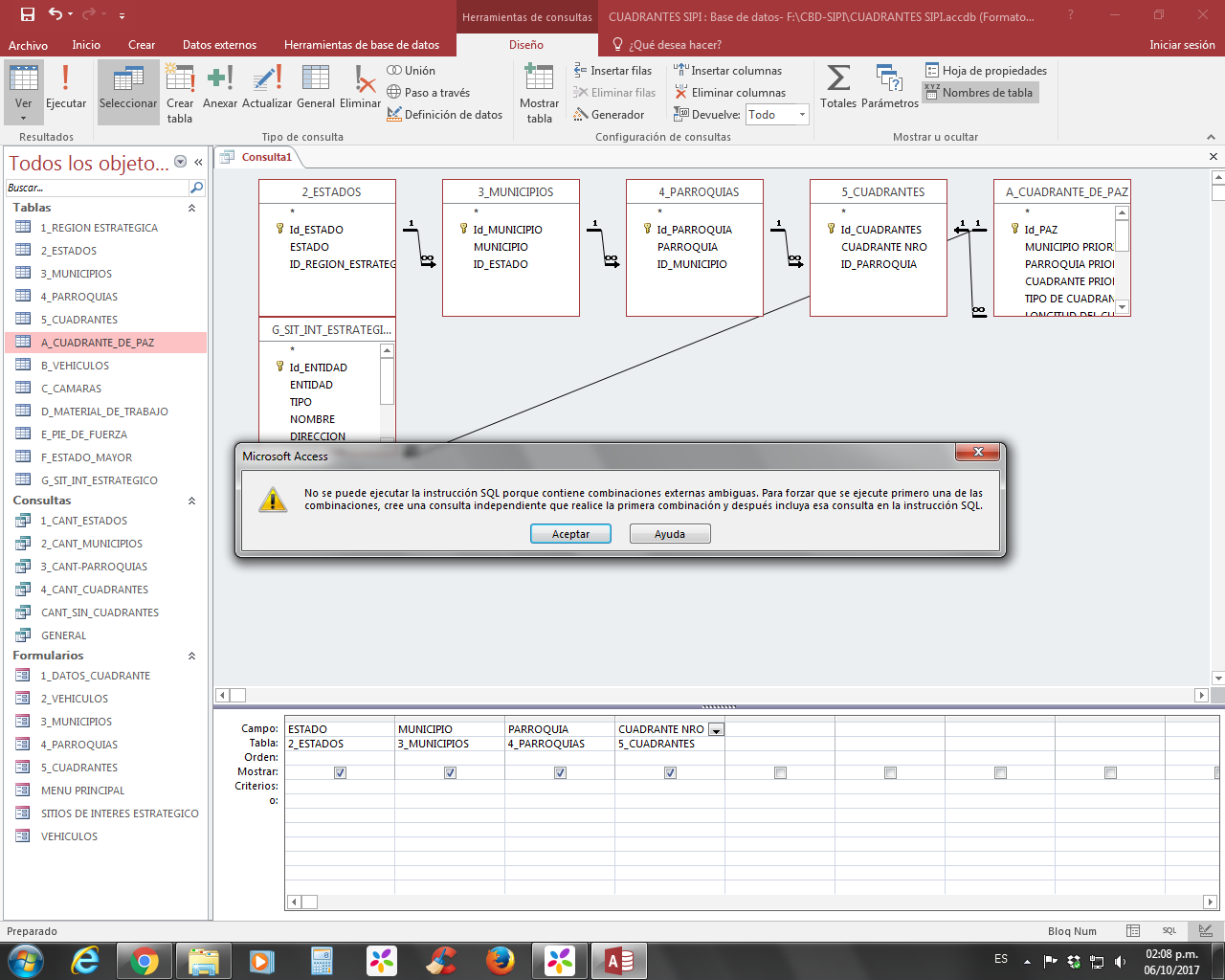Select the Anexar query type

(x=220, y=88)
